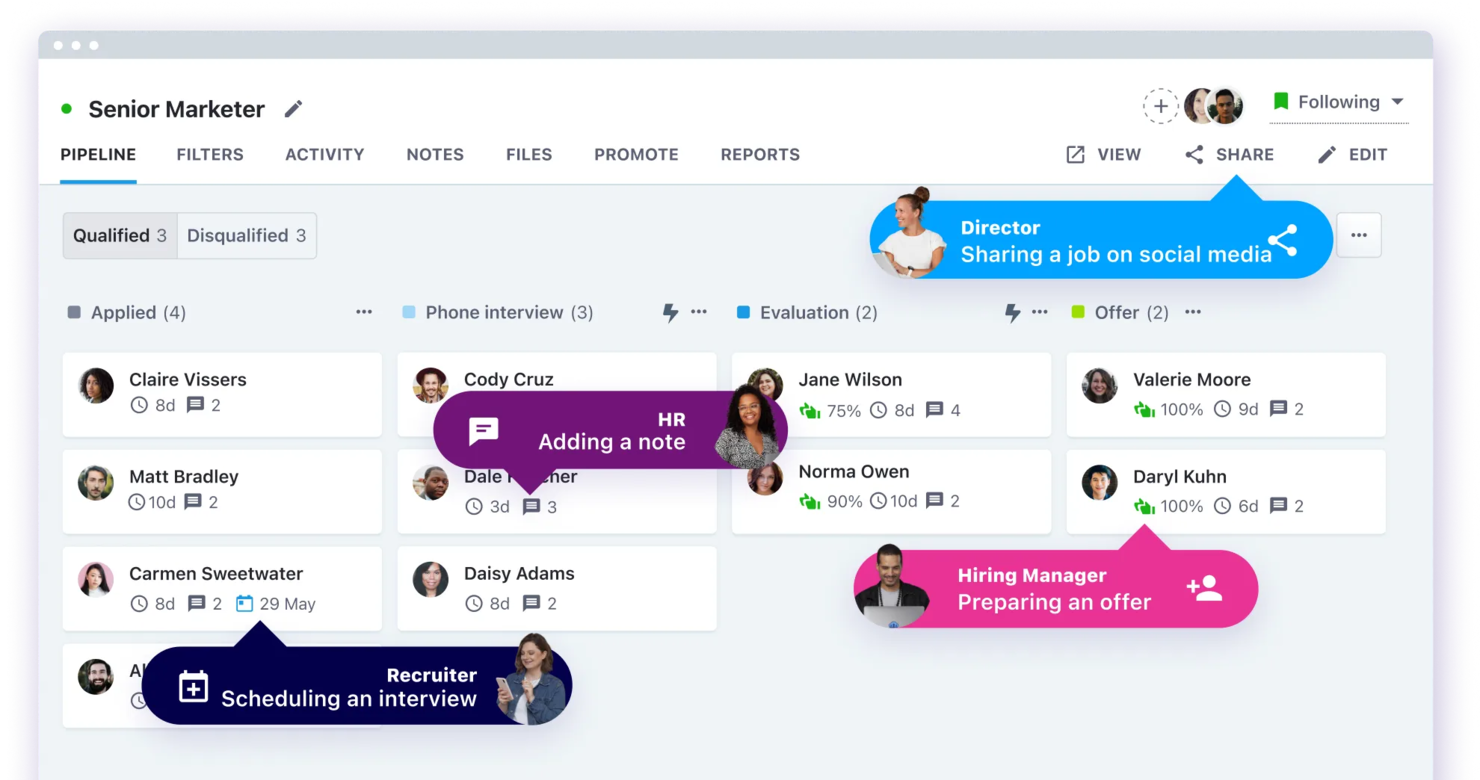Viewport: 1480px width, 780px height.
Task: Click the Edit button
Action: click(1353, 154)
